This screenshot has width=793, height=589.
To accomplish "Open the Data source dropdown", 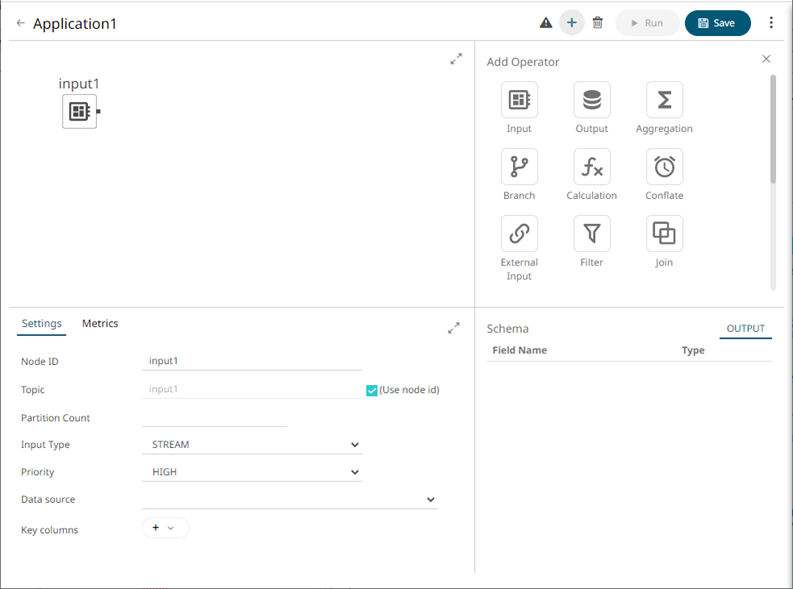I will point(290,499).
